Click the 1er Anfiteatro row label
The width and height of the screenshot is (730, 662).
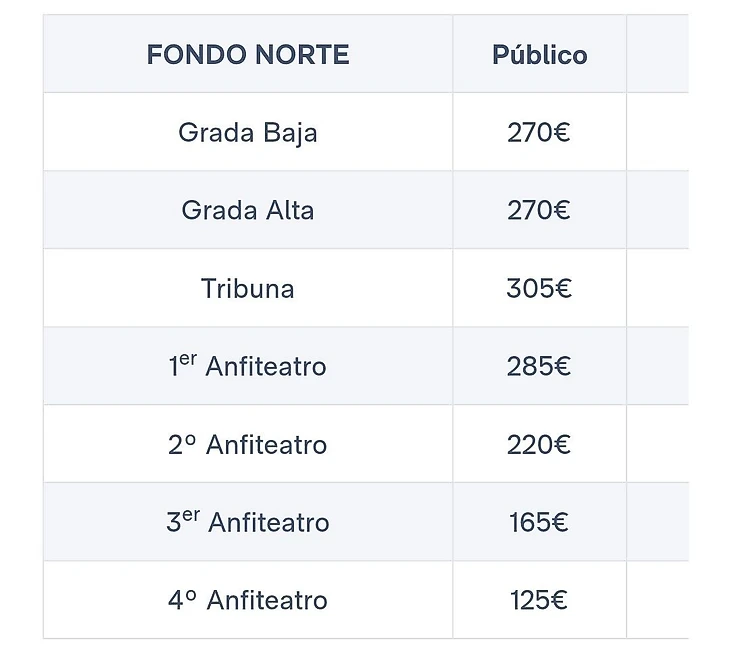point(248,366)
